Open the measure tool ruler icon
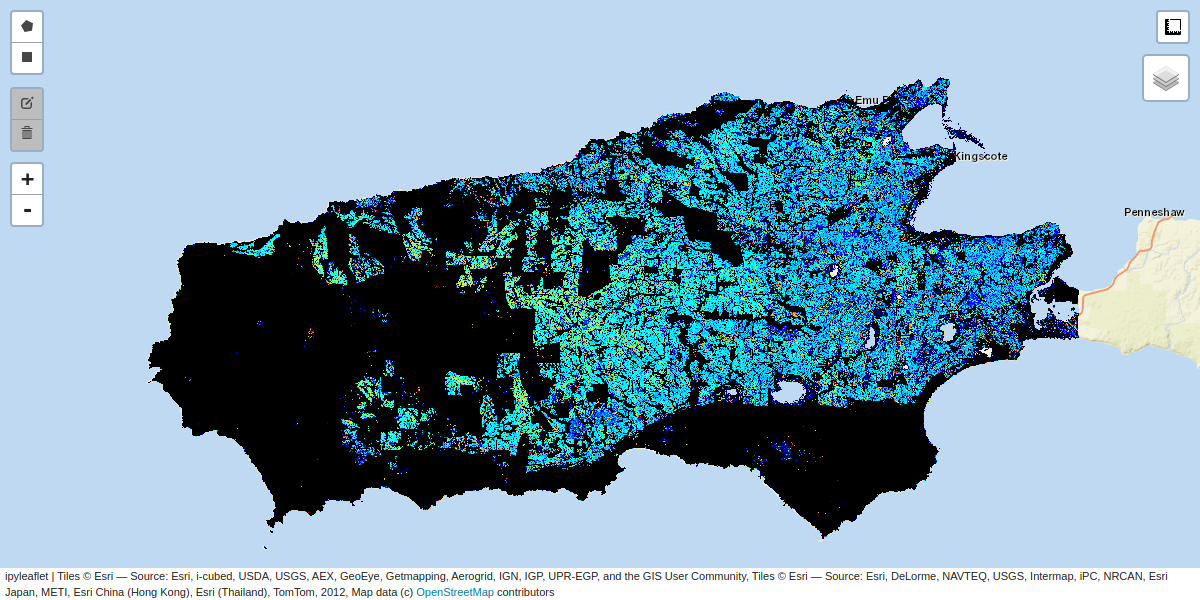 (1173, 27)
